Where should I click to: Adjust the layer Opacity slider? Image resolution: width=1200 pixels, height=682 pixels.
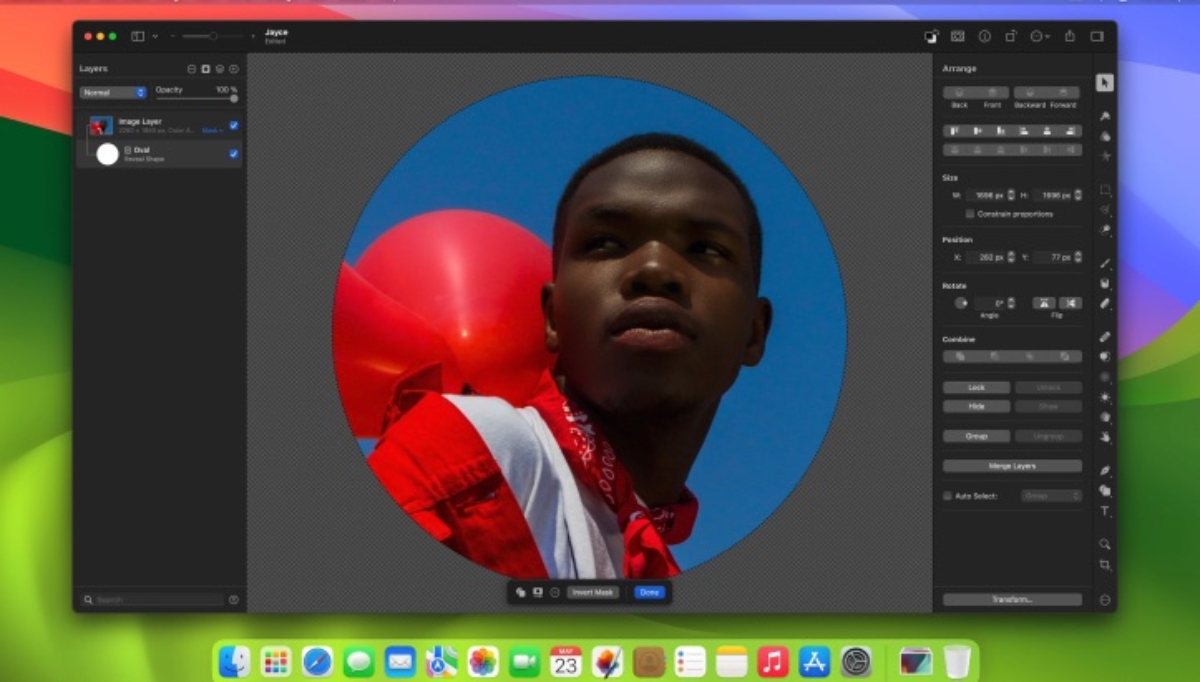click(234, 98)
